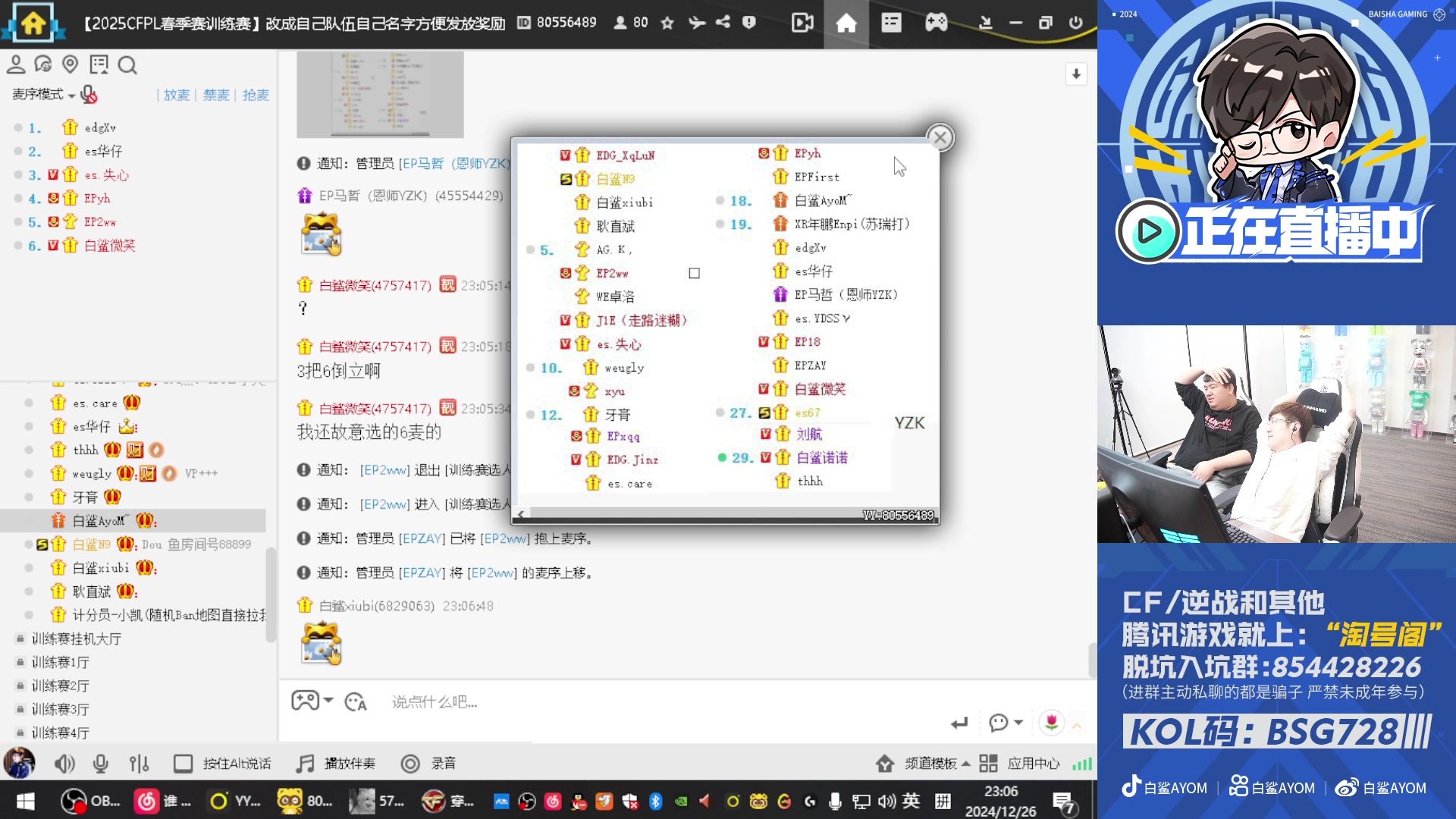Toggle the microphone icon in bottom bar
This screenshot has height=819, width=1456.
click(100, 764)
